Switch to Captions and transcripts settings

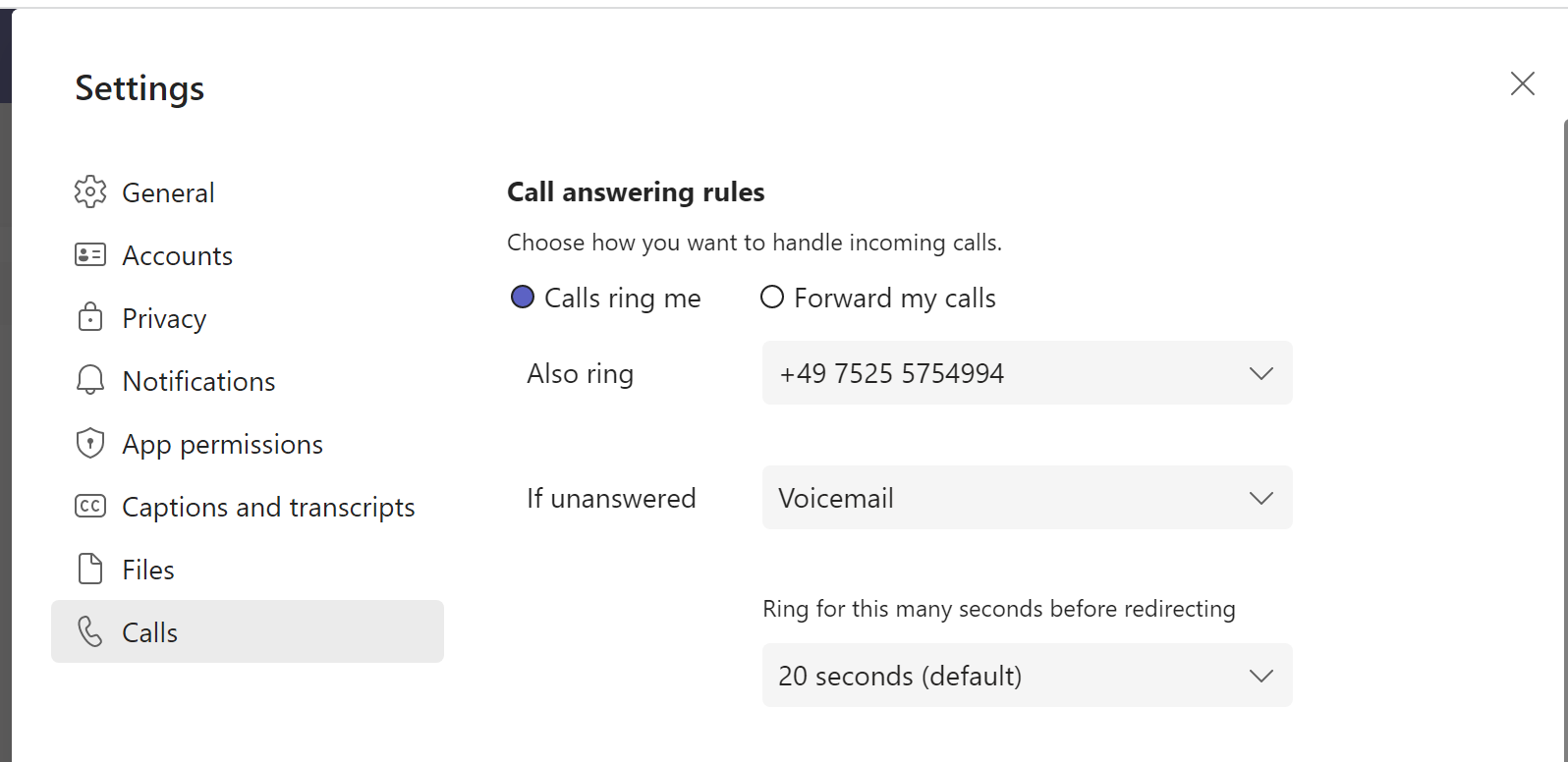268,507
